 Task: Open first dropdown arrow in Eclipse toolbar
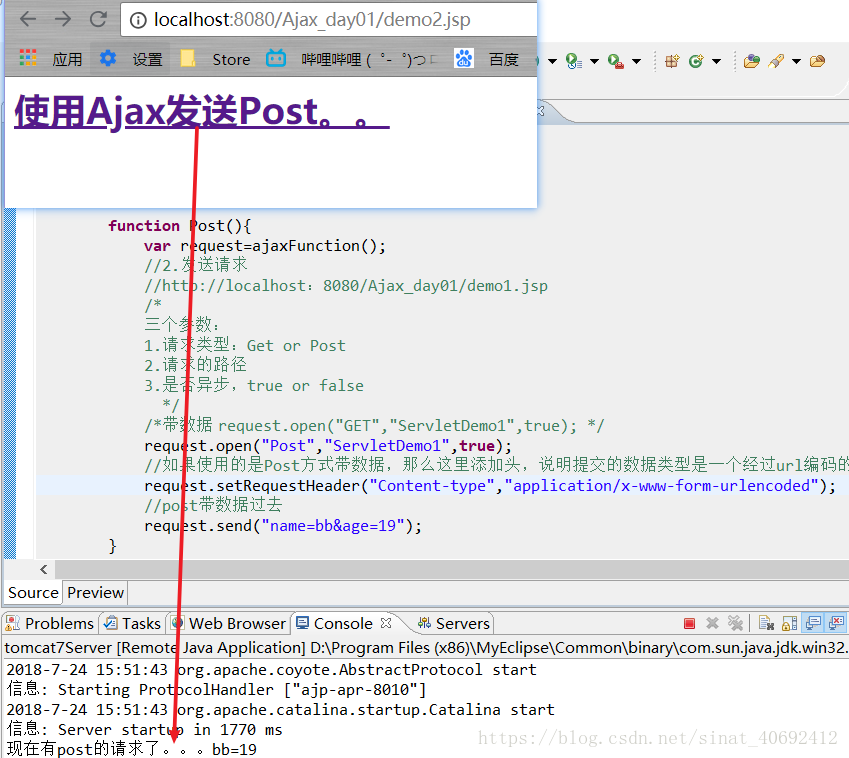click(552, 61)
